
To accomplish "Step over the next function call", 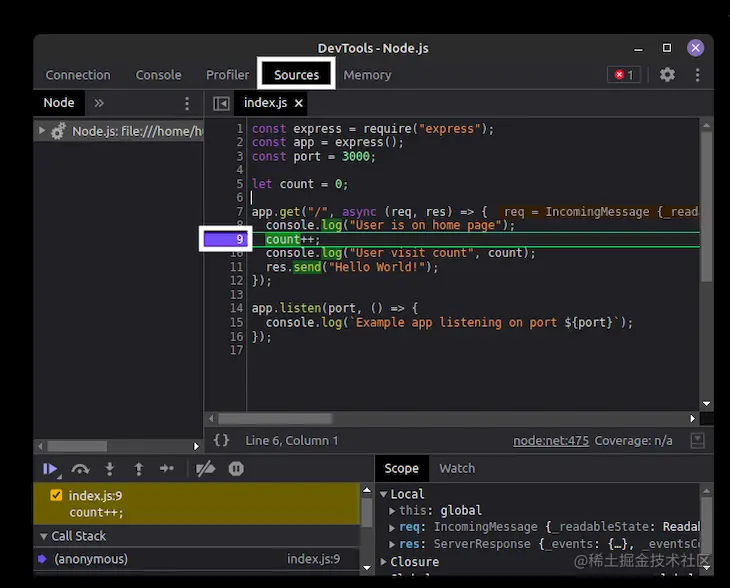I will [81, 469].
